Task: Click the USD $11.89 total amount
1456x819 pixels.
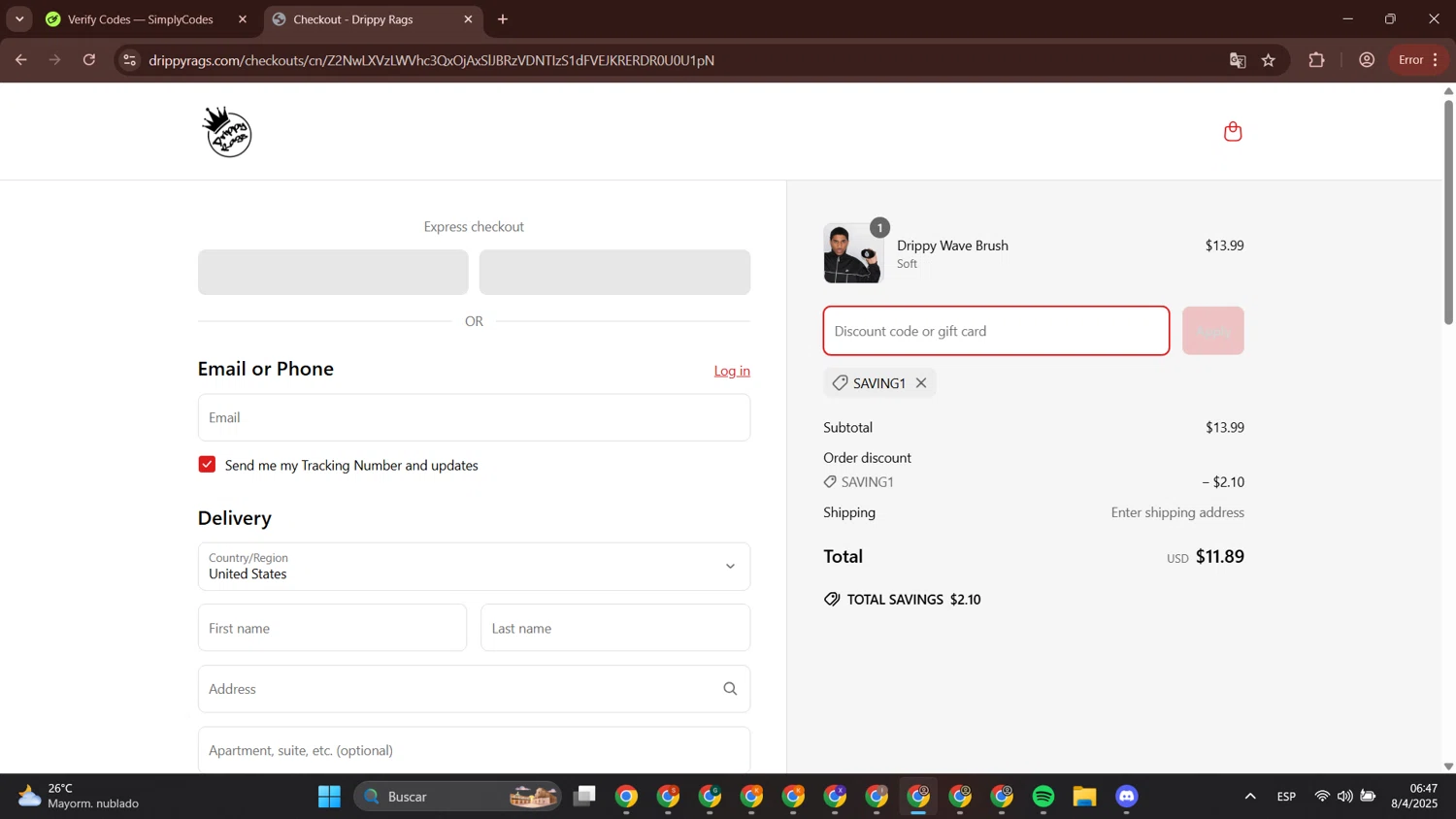Action: tap(1205, 557)
